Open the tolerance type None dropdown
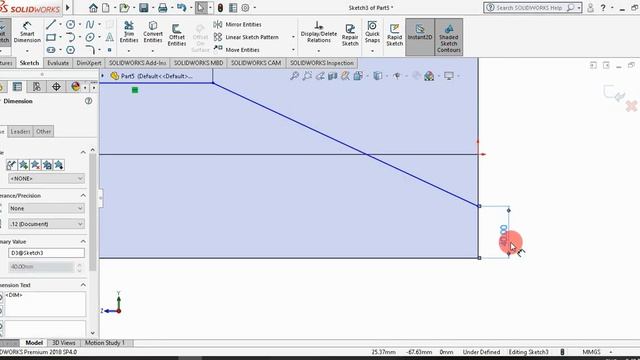The image size is (640, 360). tap(46, 208)
